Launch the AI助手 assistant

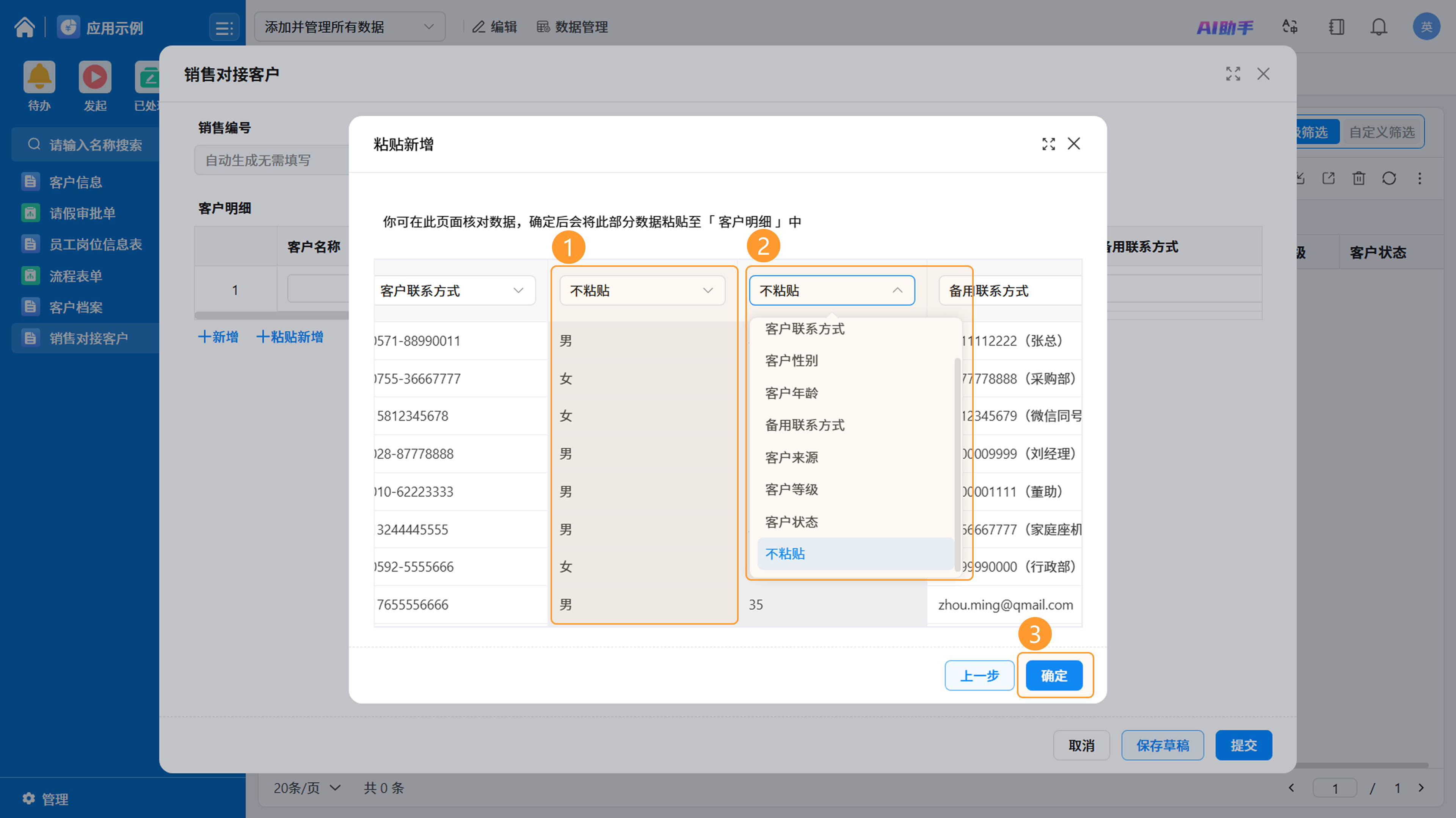[1224, 27]
